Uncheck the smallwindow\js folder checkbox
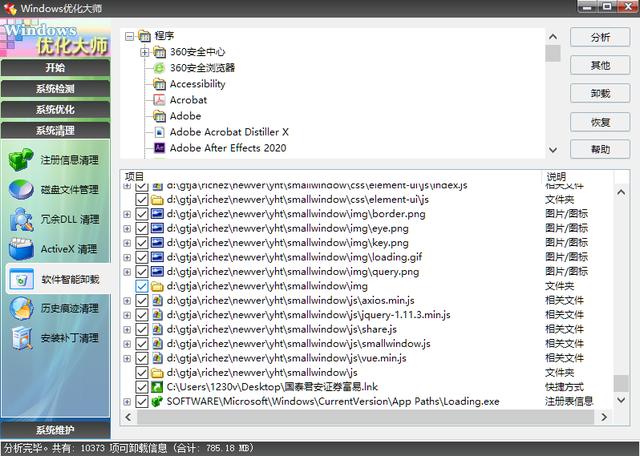 142,372
